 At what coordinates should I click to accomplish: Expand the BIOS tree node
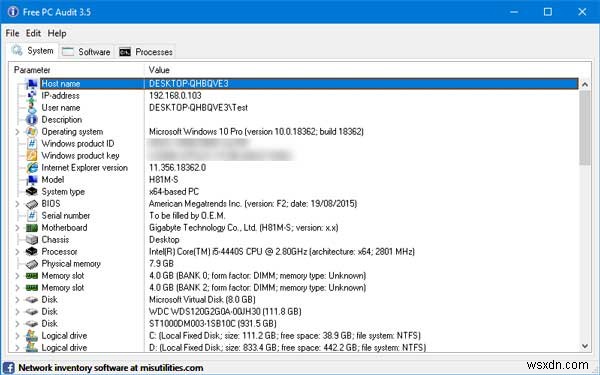[x=17, y=204]
